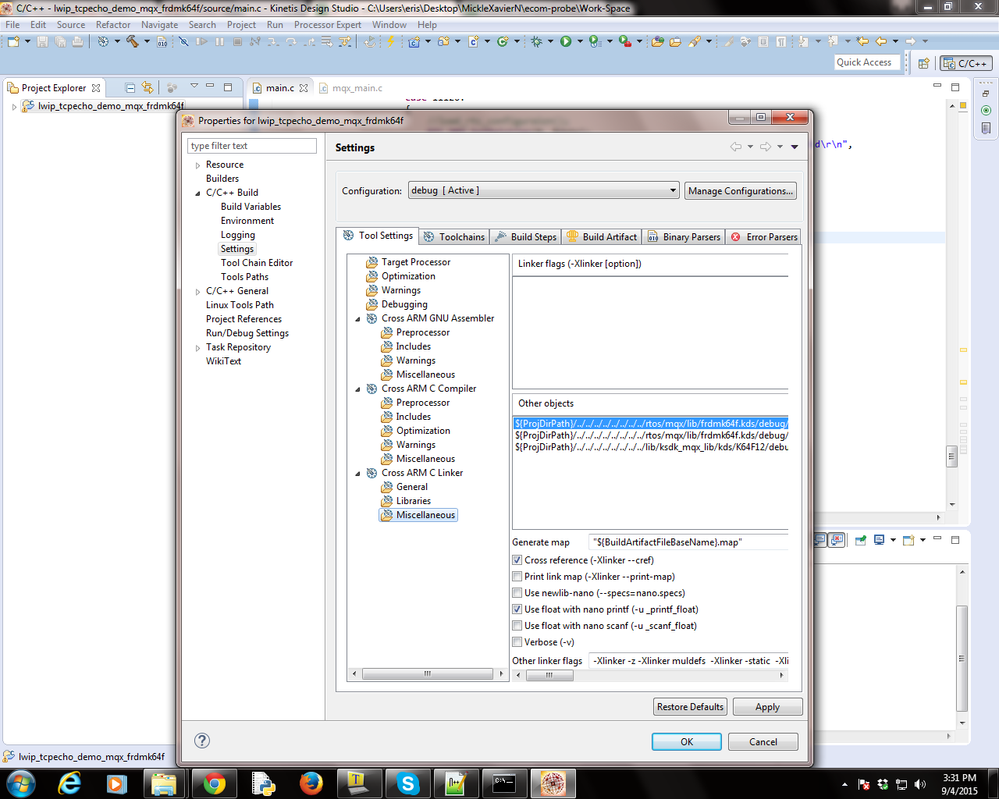Expand the Resource tree node
This screenshot has height=799, width=999.
(198, 165)
